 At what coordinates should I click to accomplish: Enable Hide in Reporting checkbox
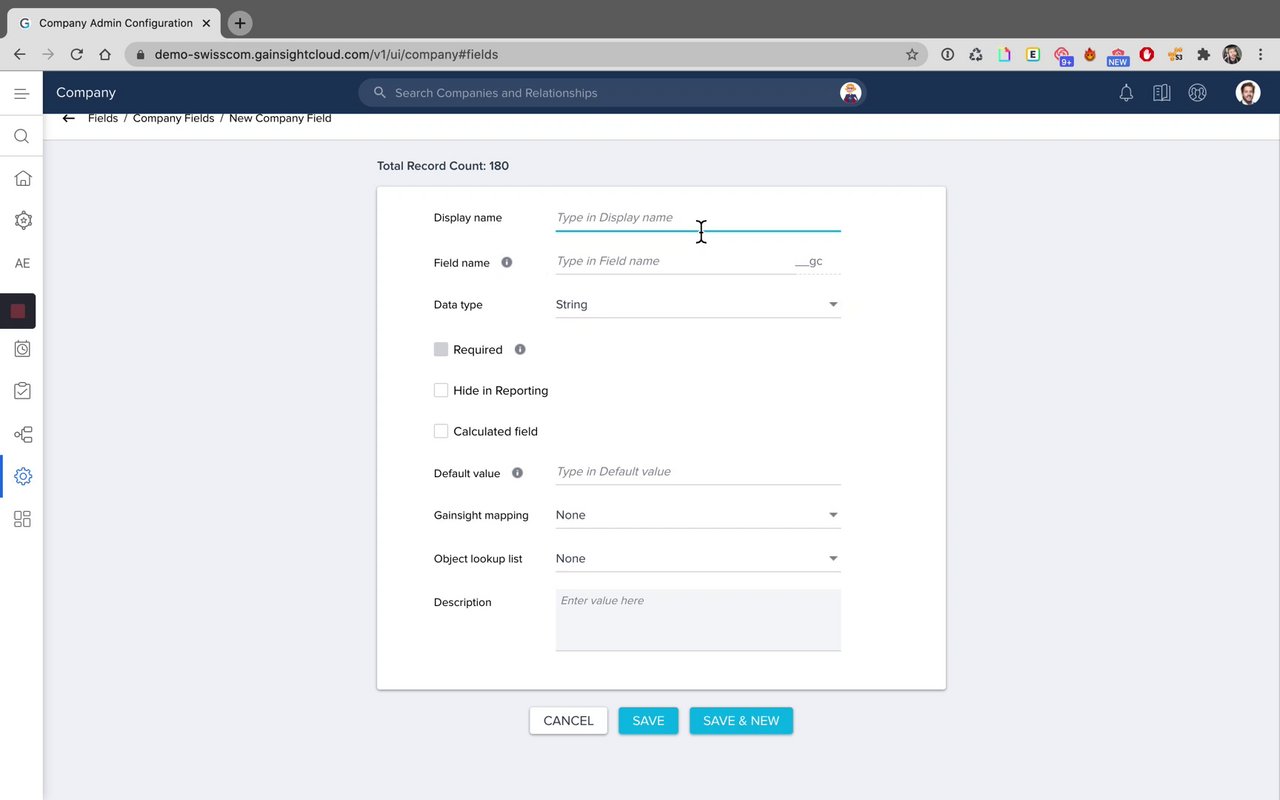click(x=441, y=390)
